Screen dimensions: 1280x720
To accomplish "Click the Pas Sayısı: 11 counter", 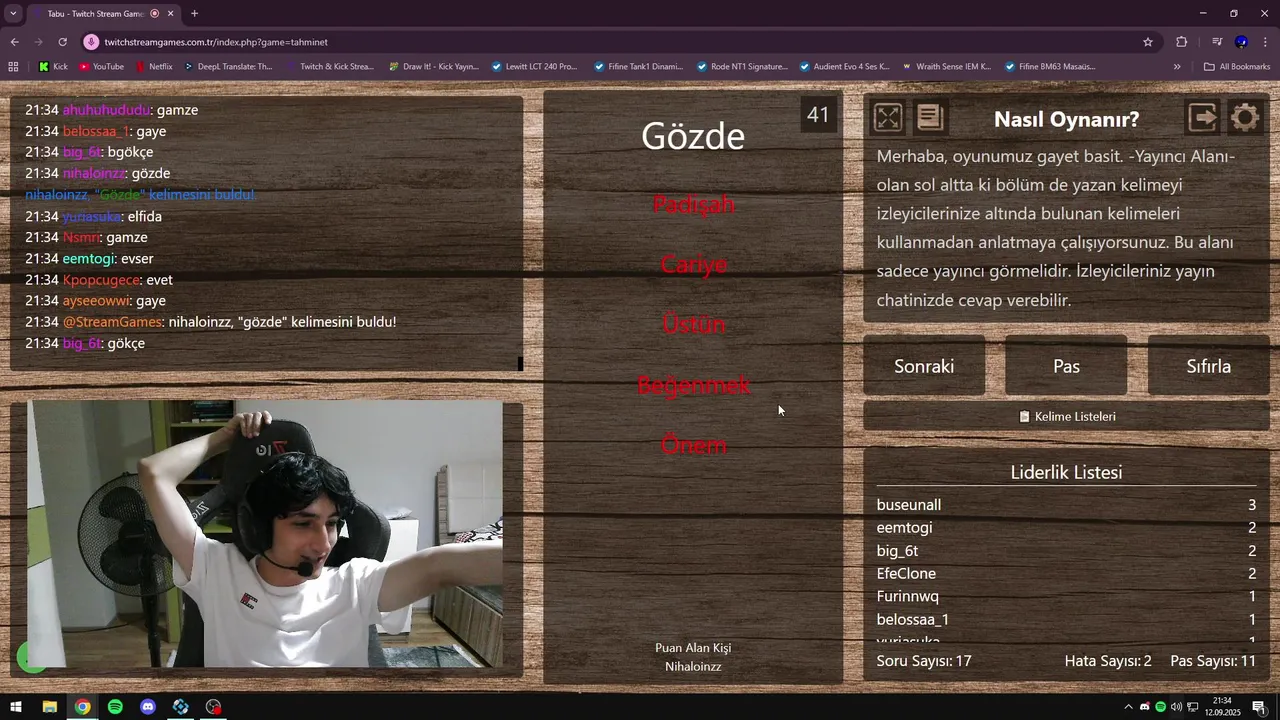I will 1213,661.
